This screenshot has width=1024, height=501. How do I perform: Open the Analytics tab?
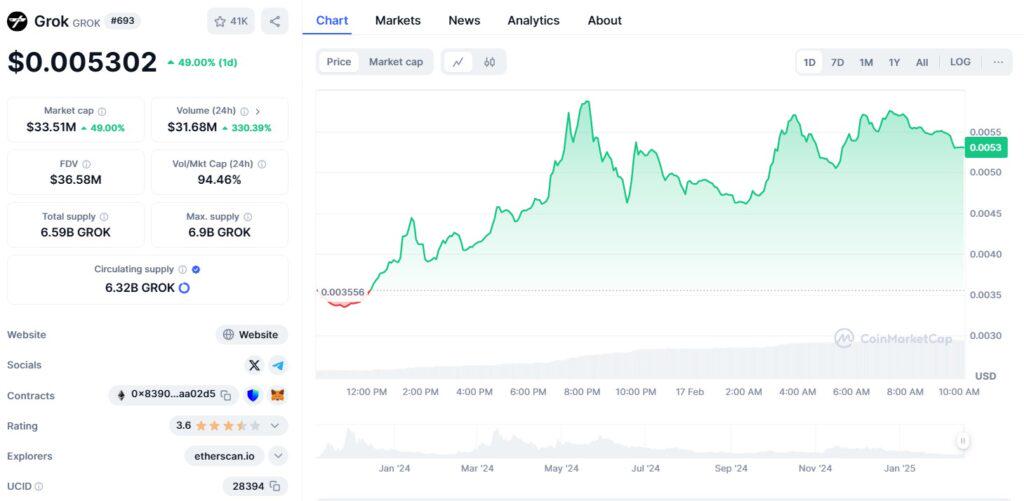533,20
